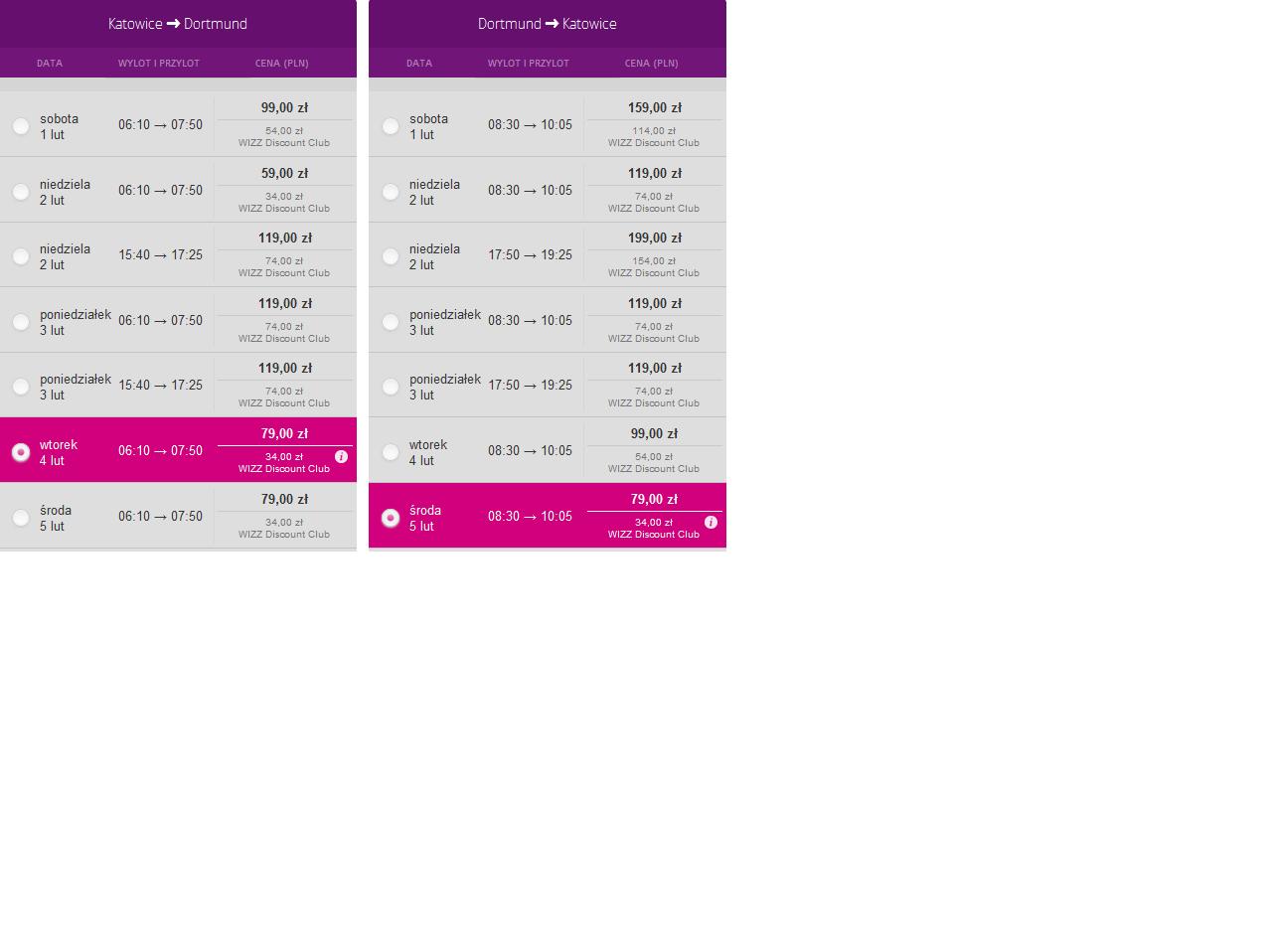
Task: Select Dortmund–Katowice poniedziałek 3 lut 17:50 flight
Action: click(x=391, y=387)
